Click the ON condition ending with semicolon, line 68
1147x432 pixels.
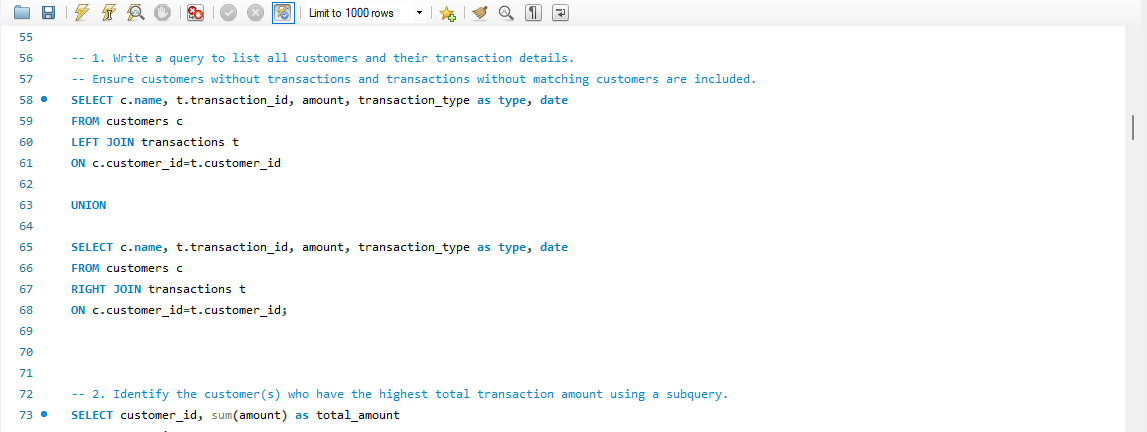179,310
